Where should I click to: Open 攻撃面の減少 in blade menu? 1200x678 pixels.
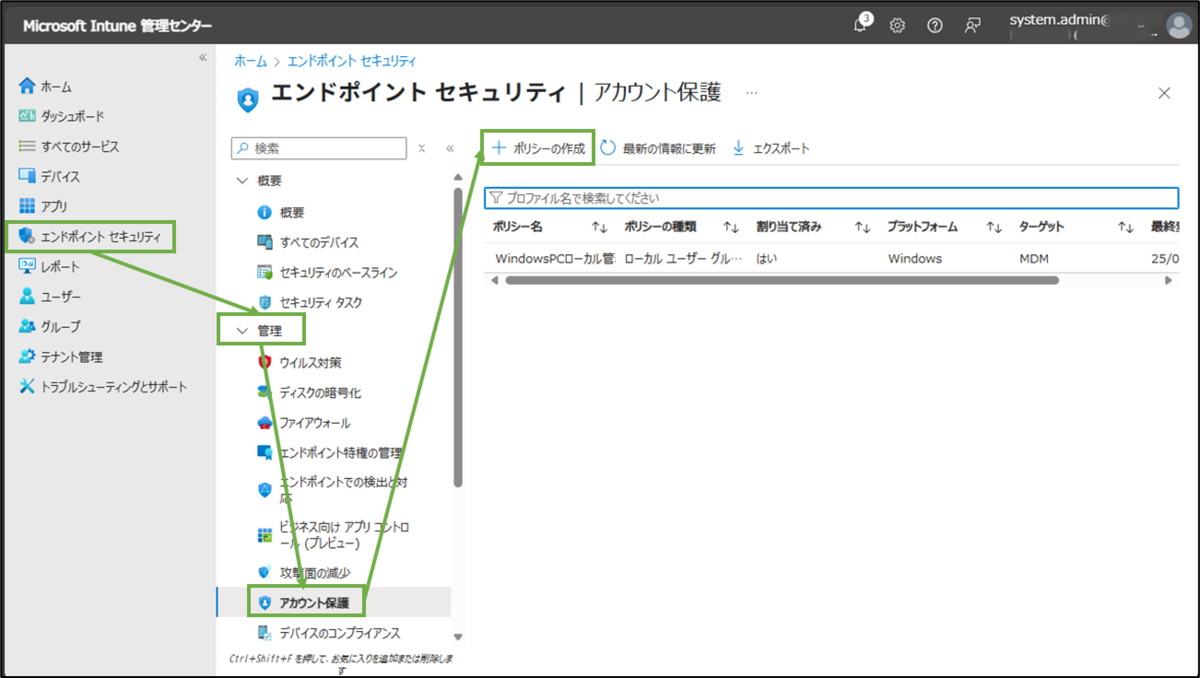click(303, 572)
